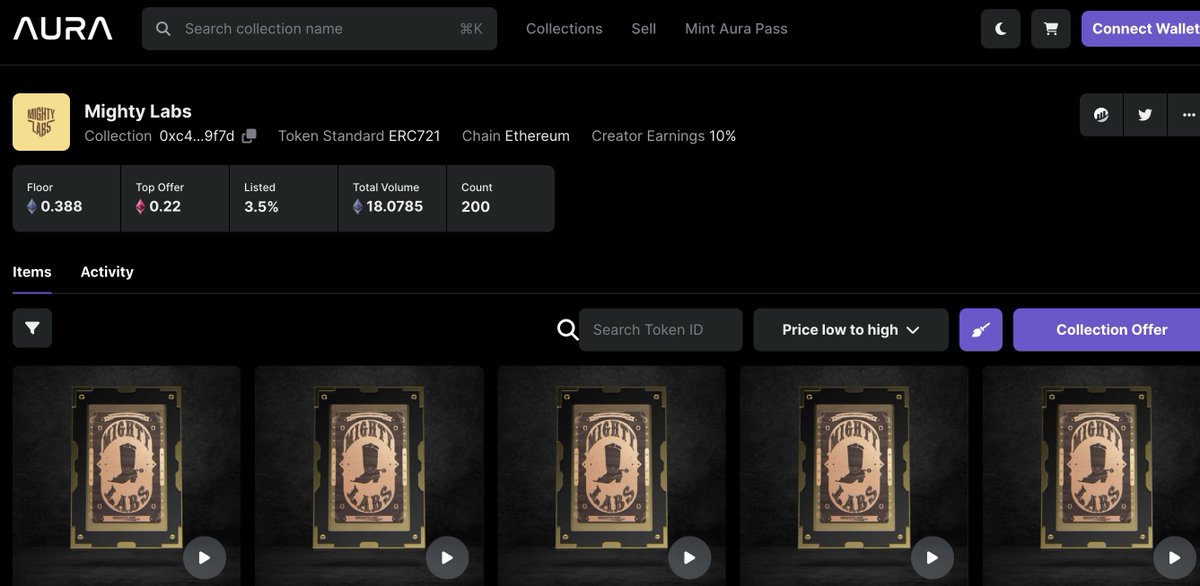Click Connect Wallet button

click(1141, 29)
